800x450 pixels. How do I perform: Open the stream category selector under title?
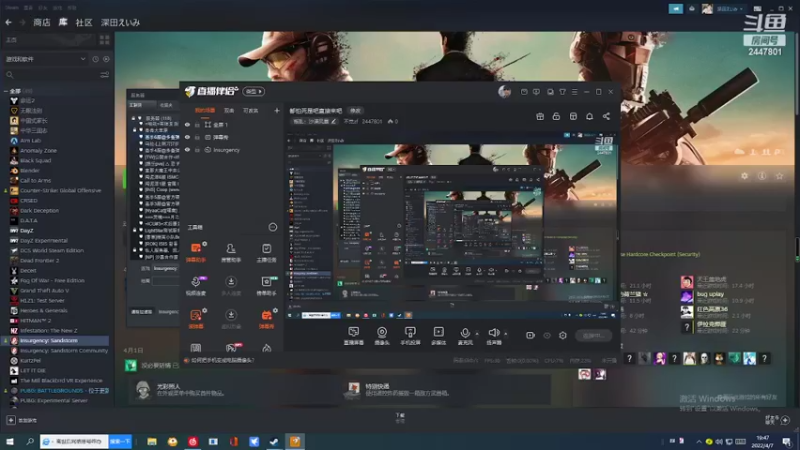click(314, 121)
